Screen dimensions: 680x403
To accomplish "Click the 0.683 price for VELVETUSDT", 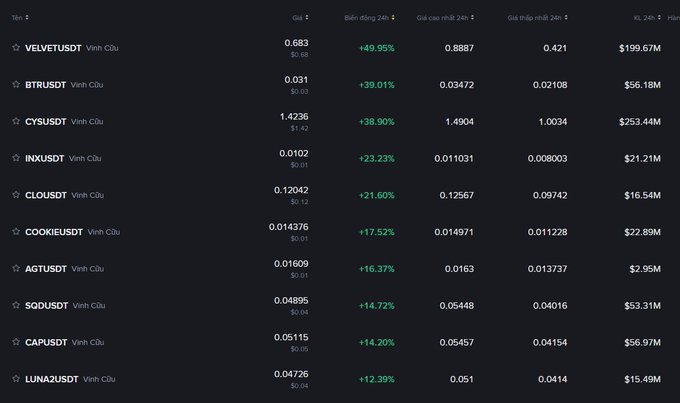I will tap(296, 43).
